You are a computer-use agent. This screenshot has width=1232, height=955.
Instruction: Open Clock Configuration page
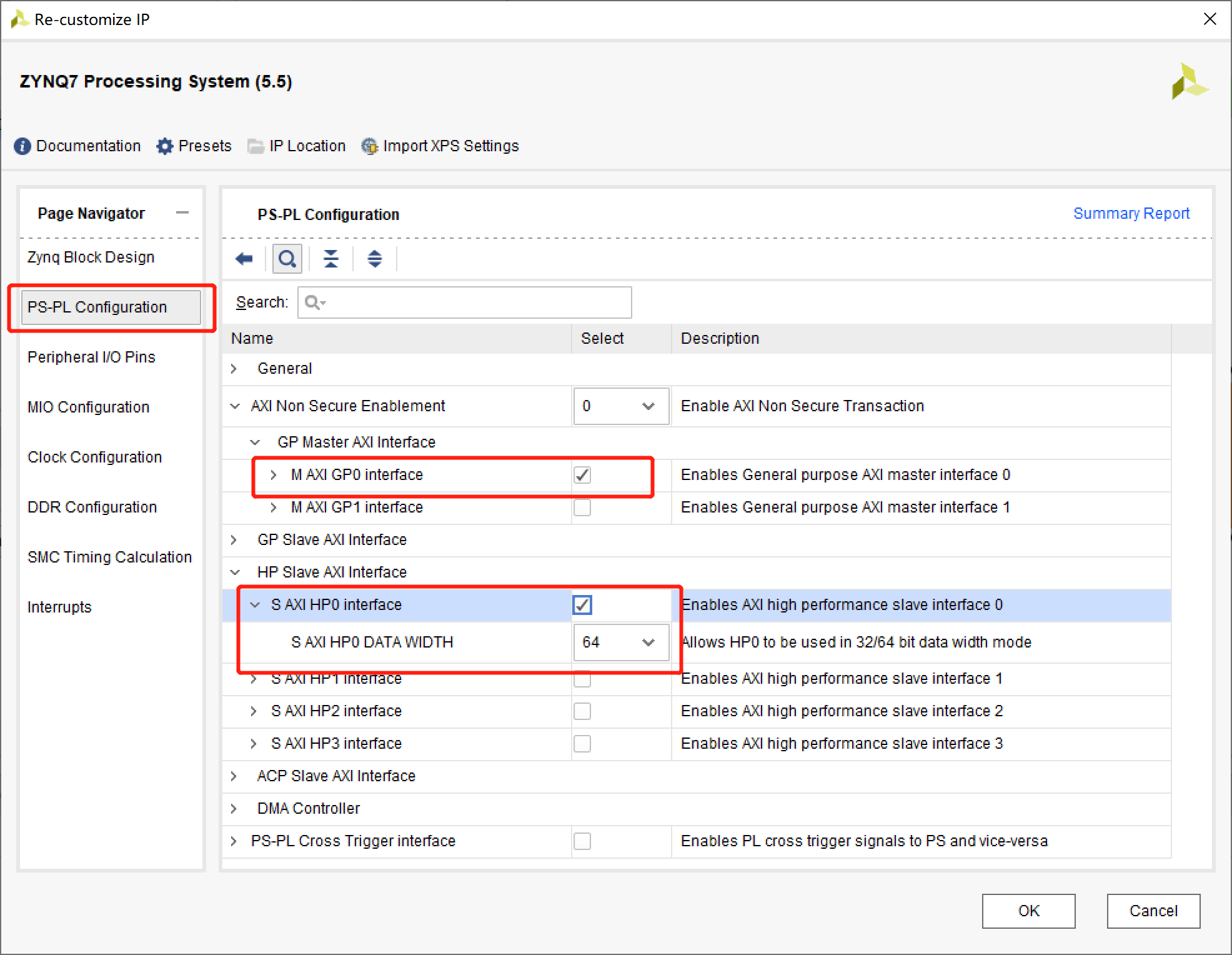(x=94, y=457)
